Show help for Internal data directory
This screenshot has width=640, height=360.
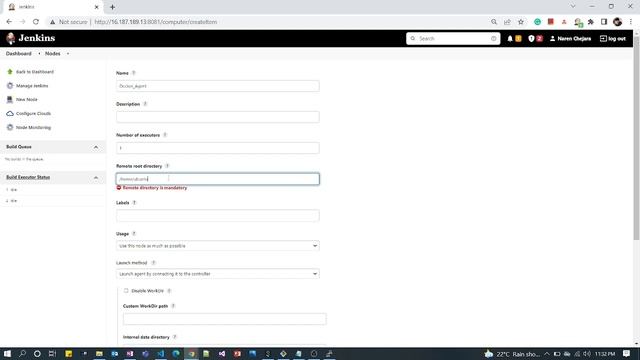[175, 337]
